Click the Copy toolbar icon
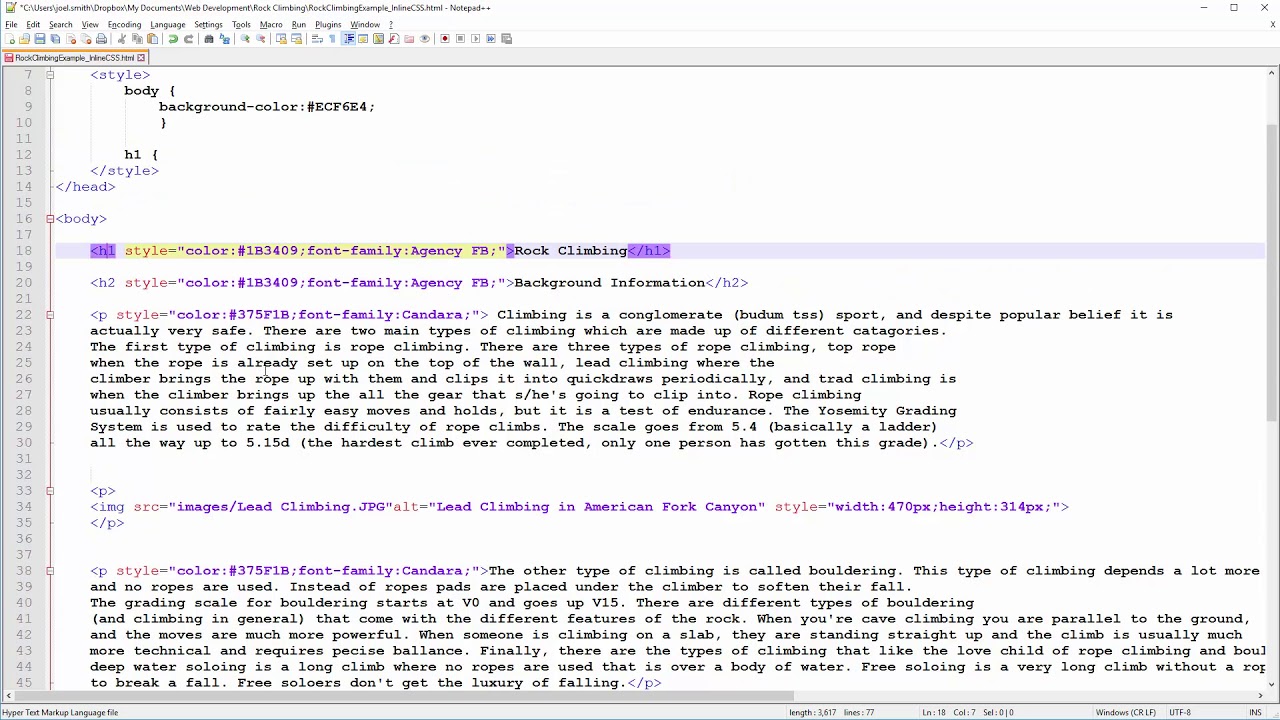 137,39
